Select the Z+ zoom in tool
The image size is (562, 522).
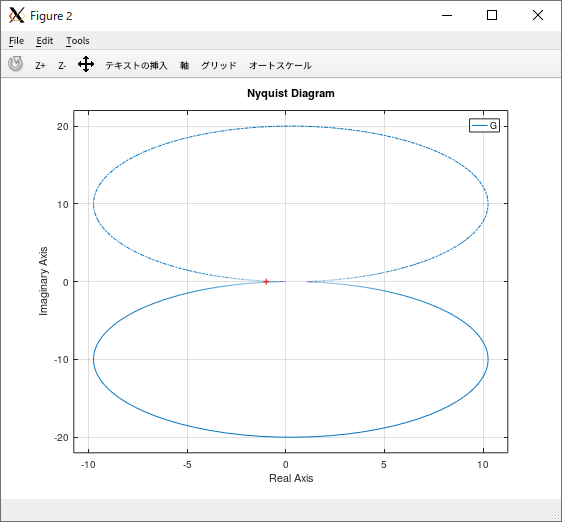[x=40, y=66]
